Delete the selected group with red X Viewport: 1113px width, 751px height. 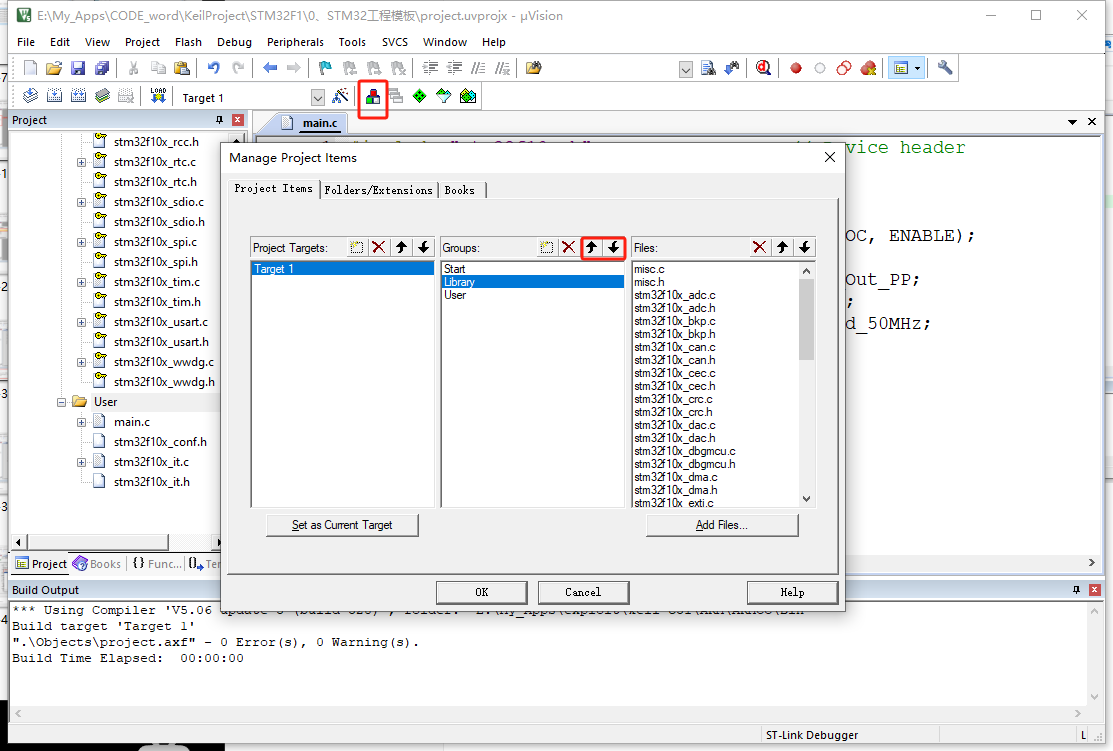click(x=569, y=247)
